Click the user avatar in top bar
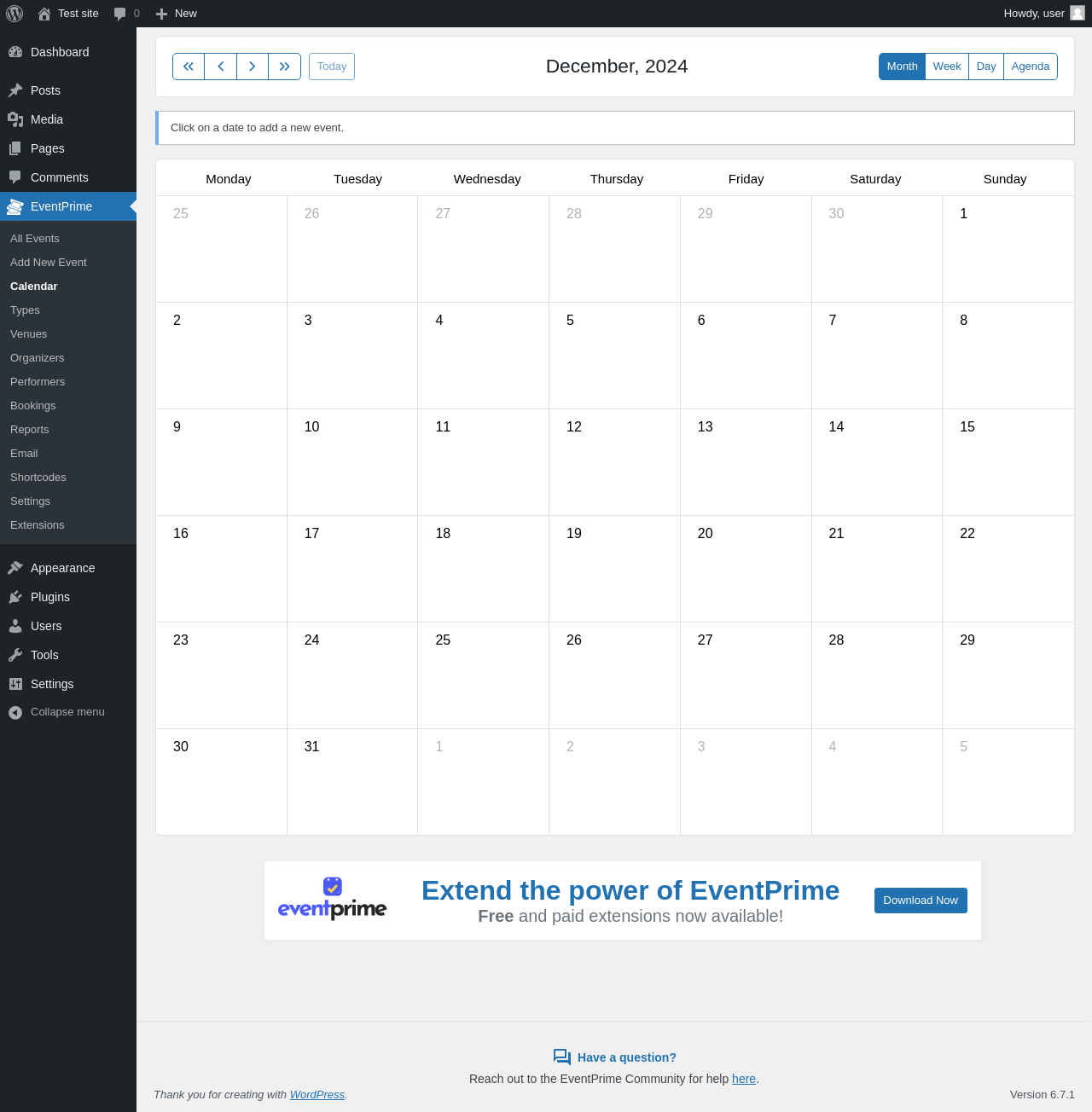 (1077, 13)
